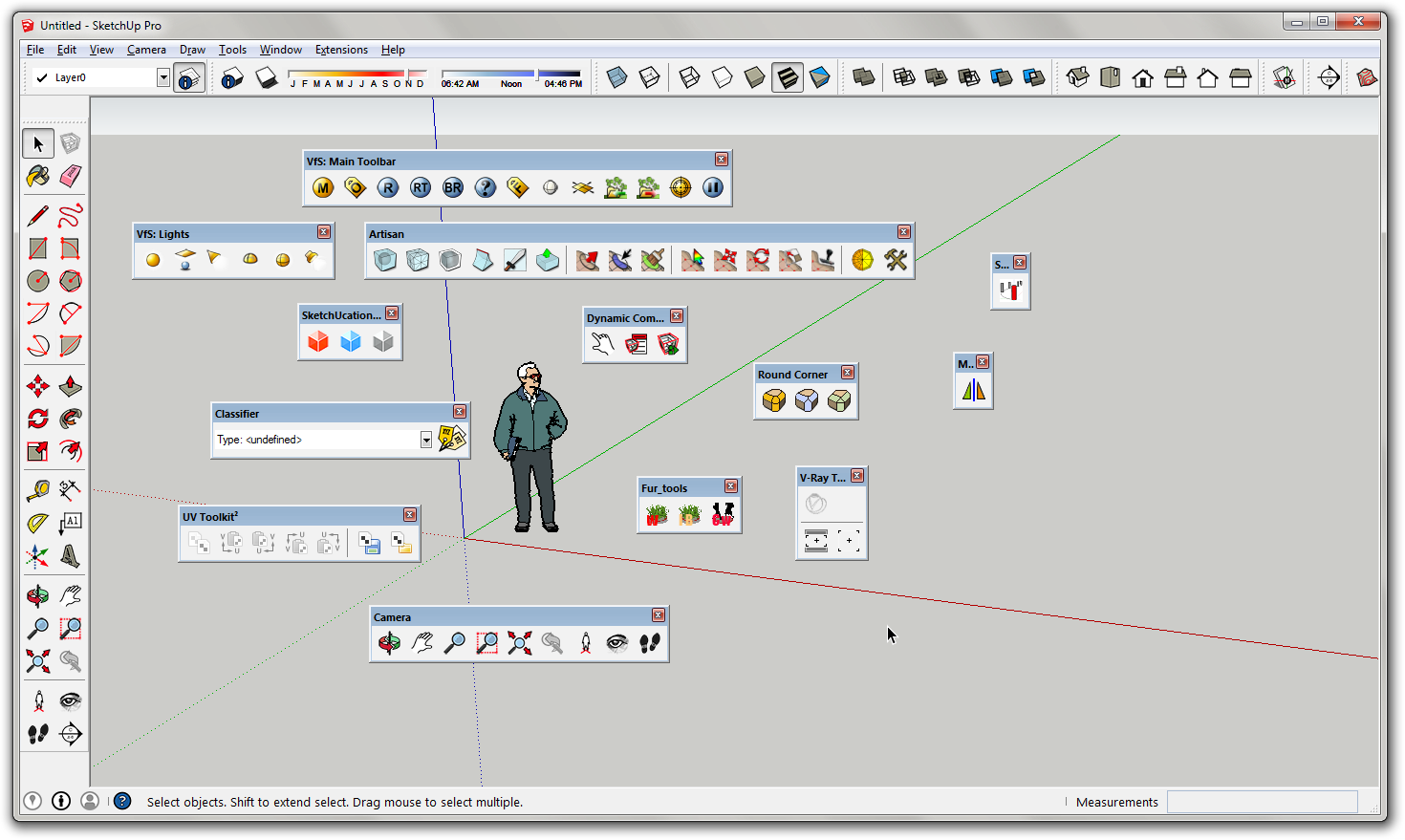Open the Window menu
The height and width of the screenshot is (840, 1405).
point(280,50)
